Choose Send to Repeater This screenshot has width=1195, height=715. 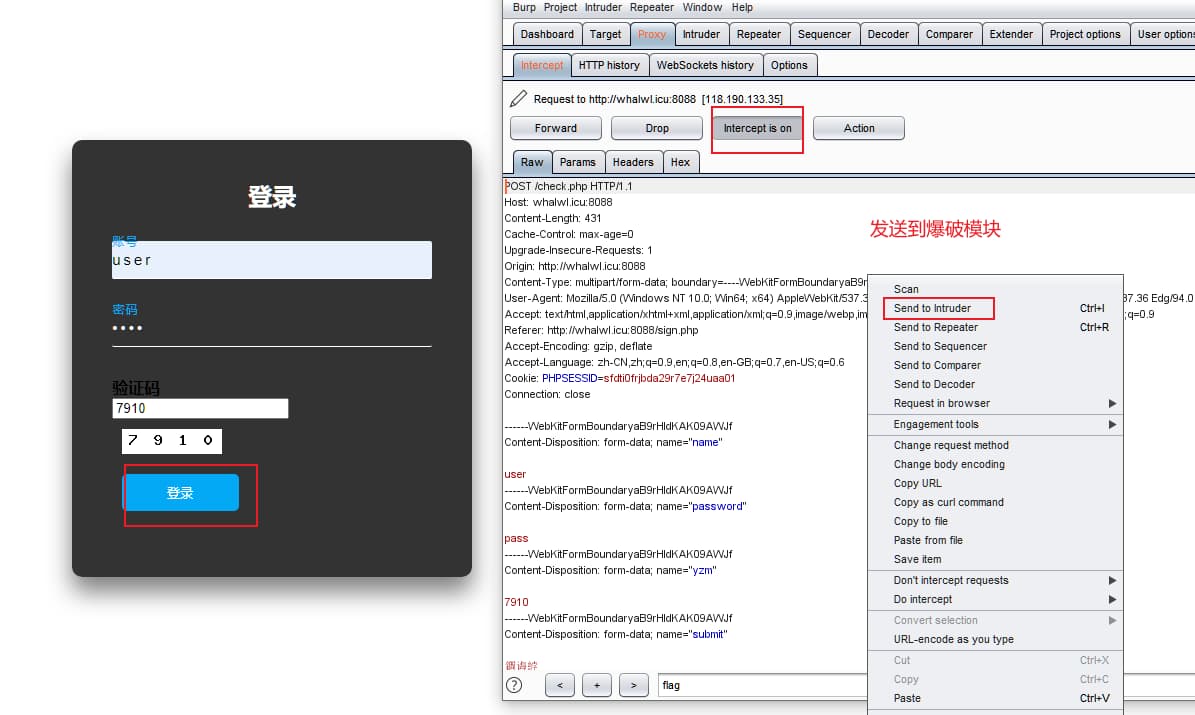(x=995, y=327)
